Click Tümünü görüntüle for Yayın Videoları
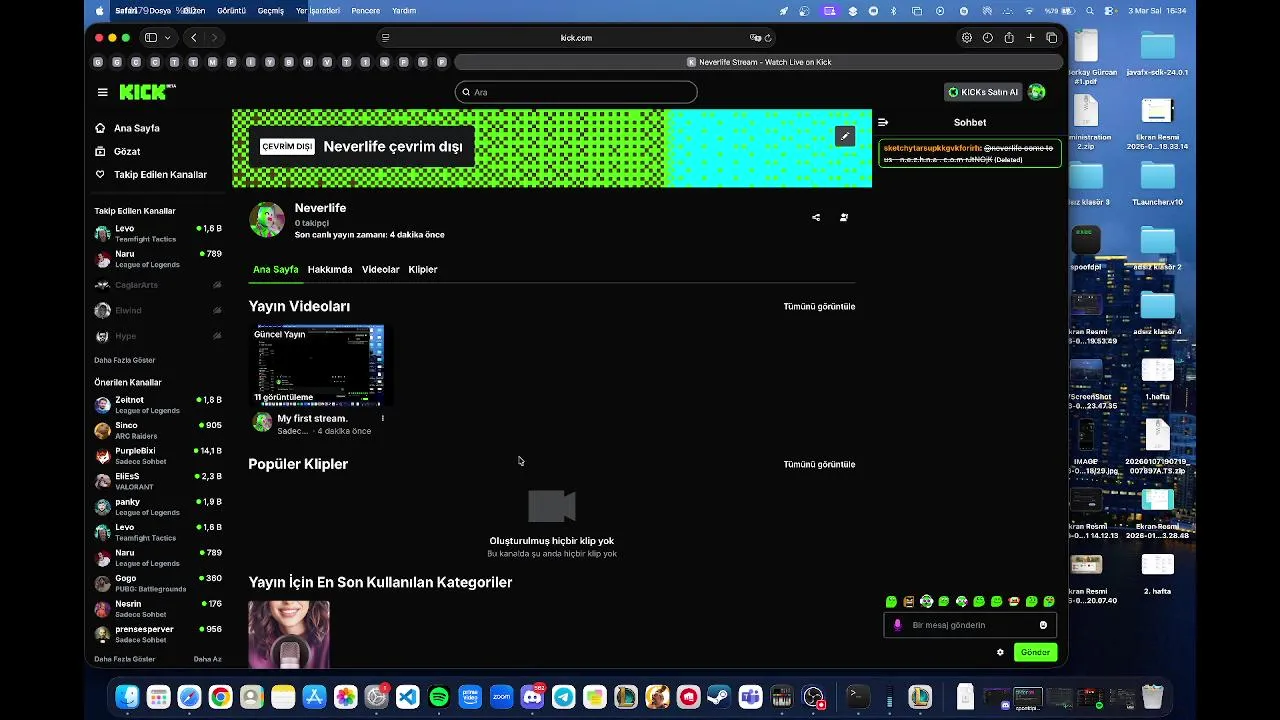Image resolution: width=1280 pixels, height=720 pixels. tap(819, 307)
